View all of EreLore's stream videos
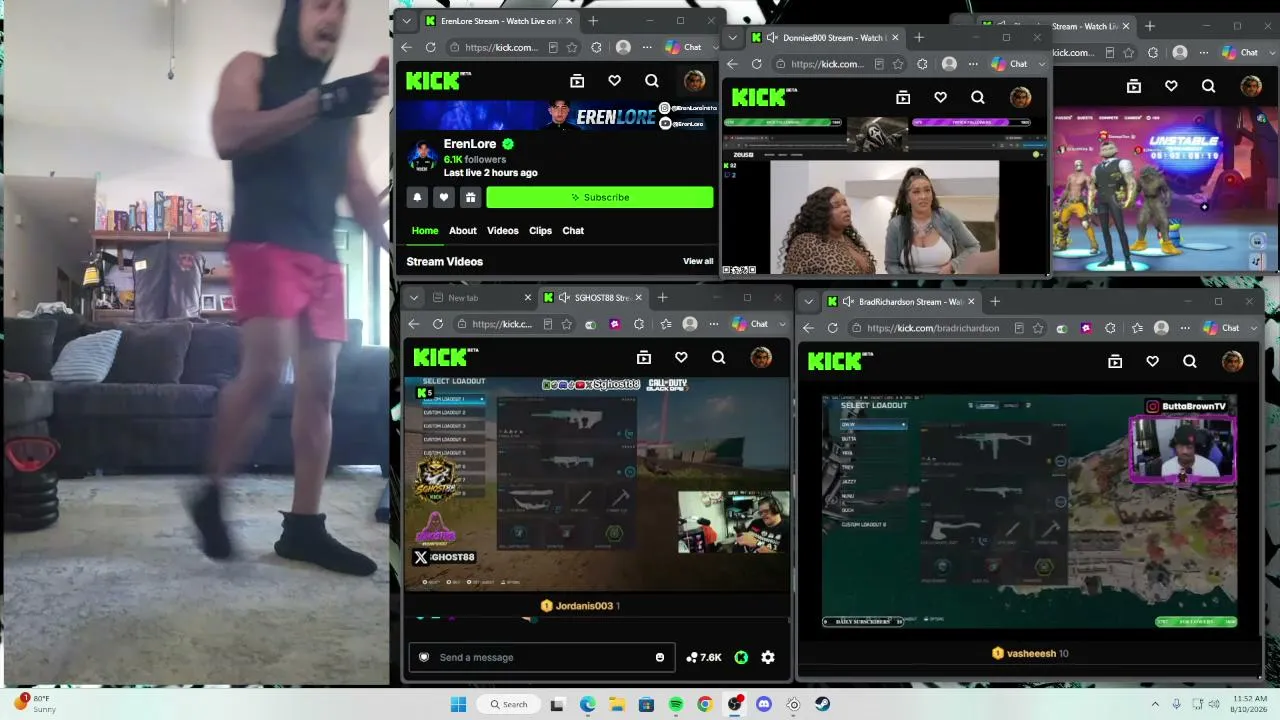1280x720 pixels. 698,262
